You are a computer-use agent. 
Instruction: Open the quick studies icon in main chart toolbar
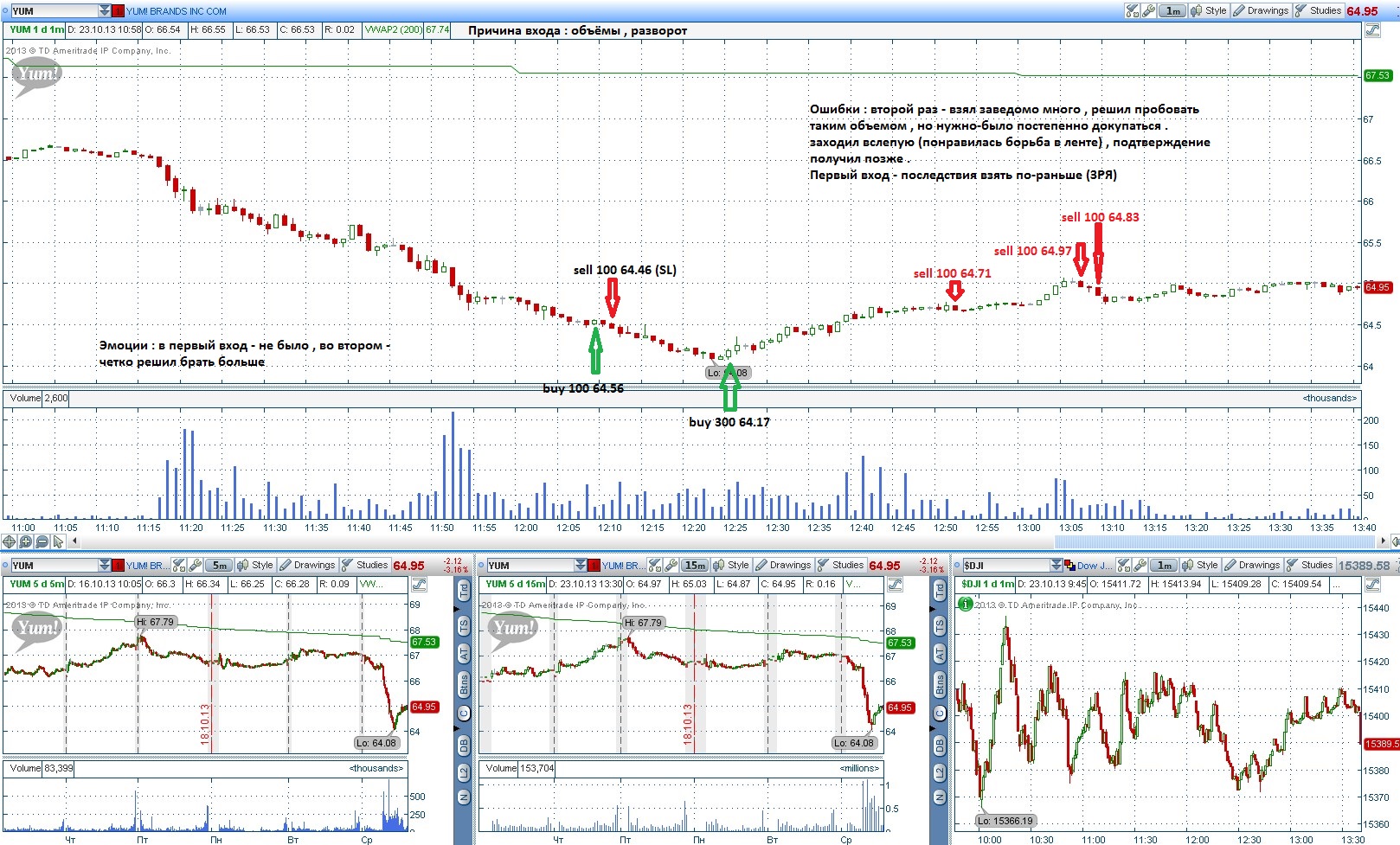pos(1132,10)
